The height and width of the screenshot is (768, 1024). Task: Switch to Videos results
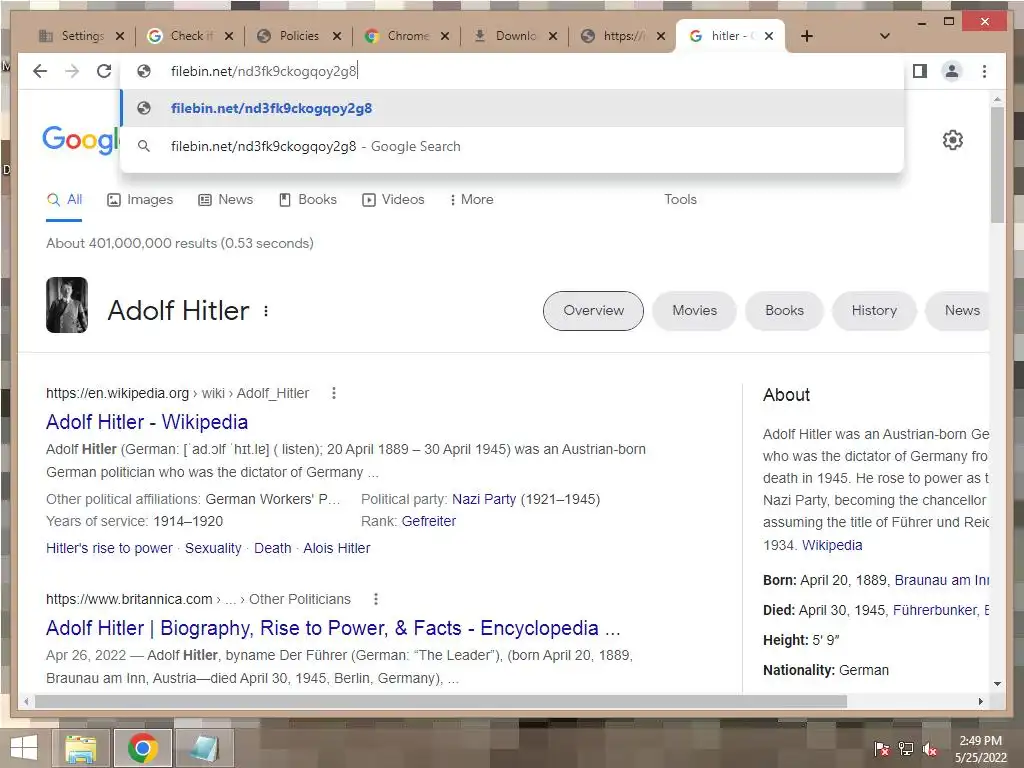click(393, 200)
